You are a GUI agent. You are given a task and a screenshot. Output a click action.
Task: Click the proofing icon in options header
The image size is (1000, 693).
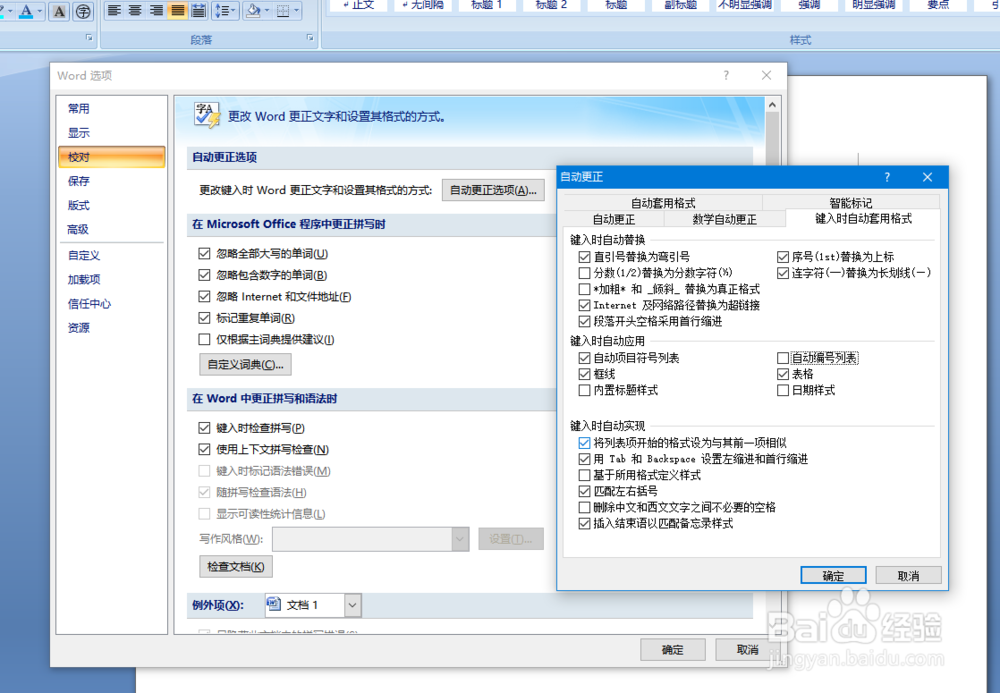207,115
